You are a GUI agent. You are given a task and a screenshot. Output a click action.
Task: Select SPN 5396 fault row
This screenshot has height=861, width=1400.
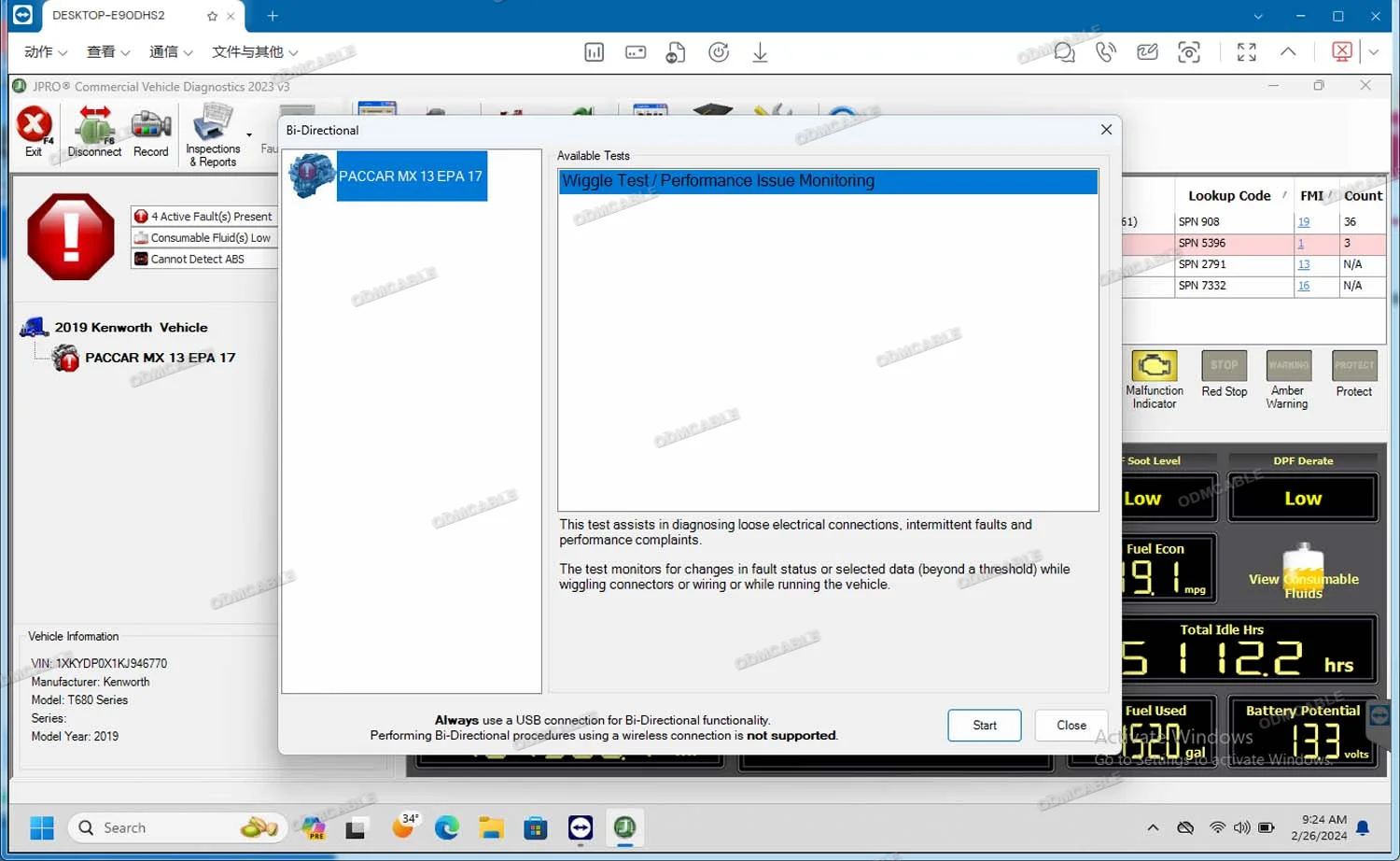1253,244
